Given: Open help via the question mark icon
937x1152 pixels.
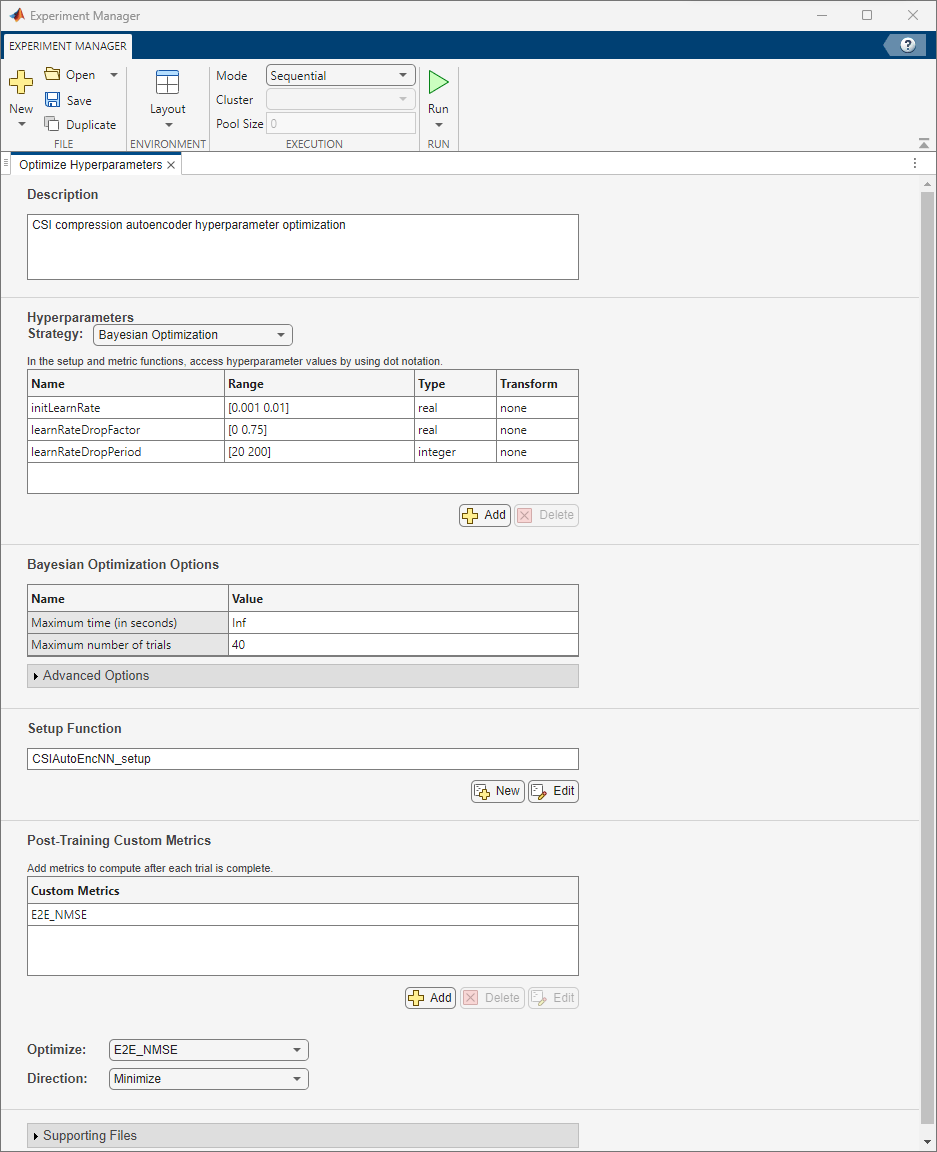Looking at the screenshot, I should tap(907, 45).
